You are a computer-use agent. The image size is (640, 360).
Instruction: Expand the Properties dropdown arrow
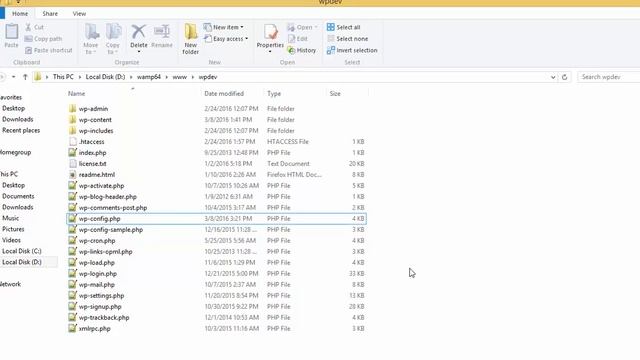pos(270,52)
